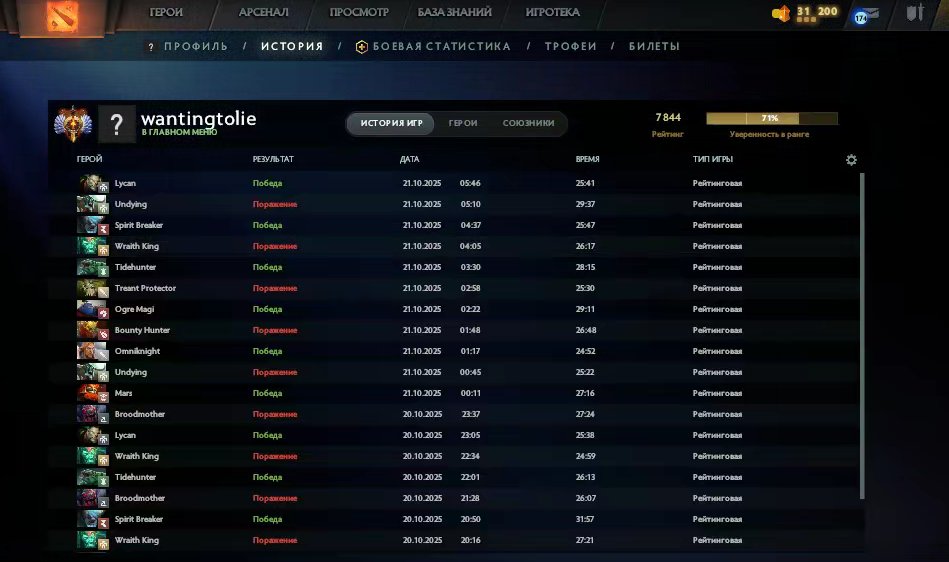Image resolution: width=949 pixels, height=562 pixels.
Task: Click the Mars hero portrait
Action: pyautogui.click(x=92, y=393)
